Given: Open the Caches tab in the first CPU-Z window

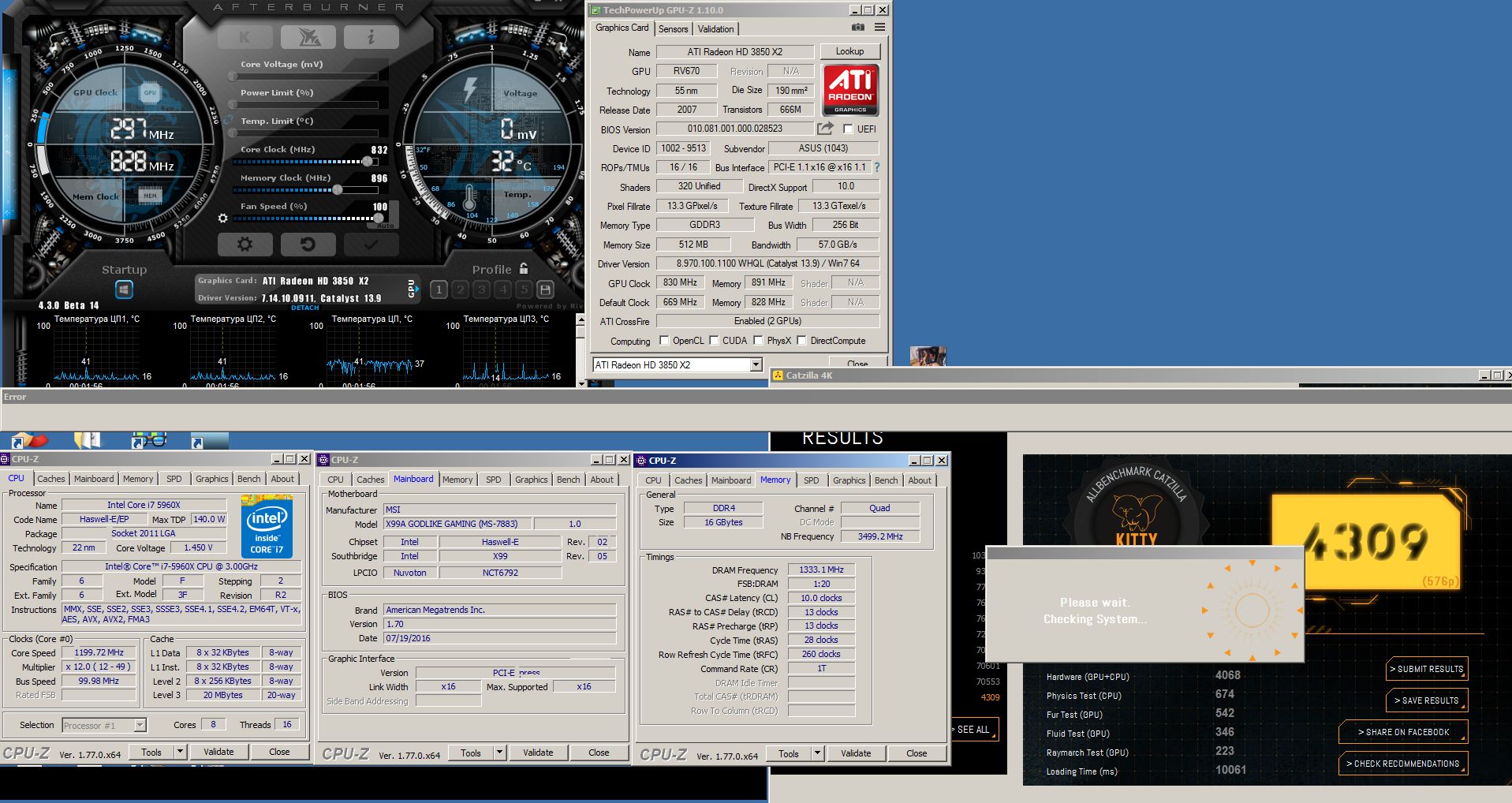Looking at the screenshot, I should click(51, 479).
